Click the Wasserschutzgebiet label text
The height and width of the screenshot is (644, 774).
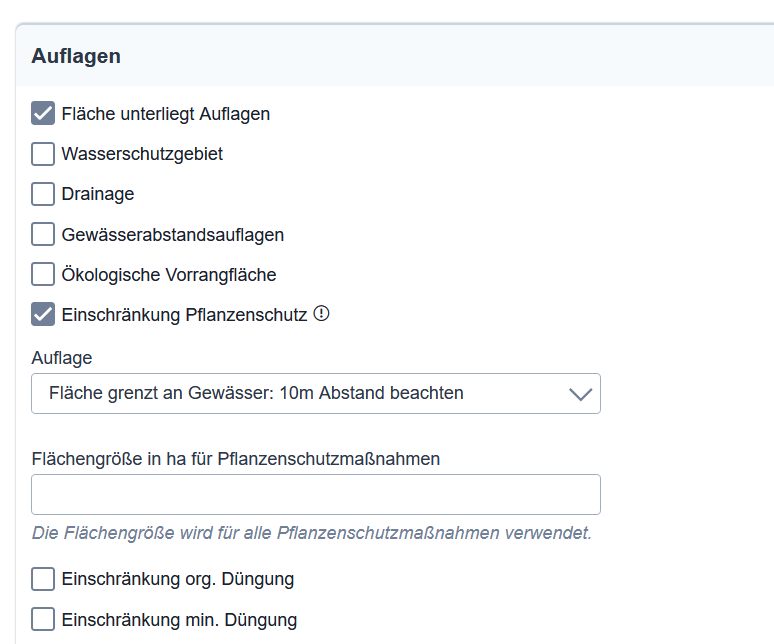click(x=142, y=154)
